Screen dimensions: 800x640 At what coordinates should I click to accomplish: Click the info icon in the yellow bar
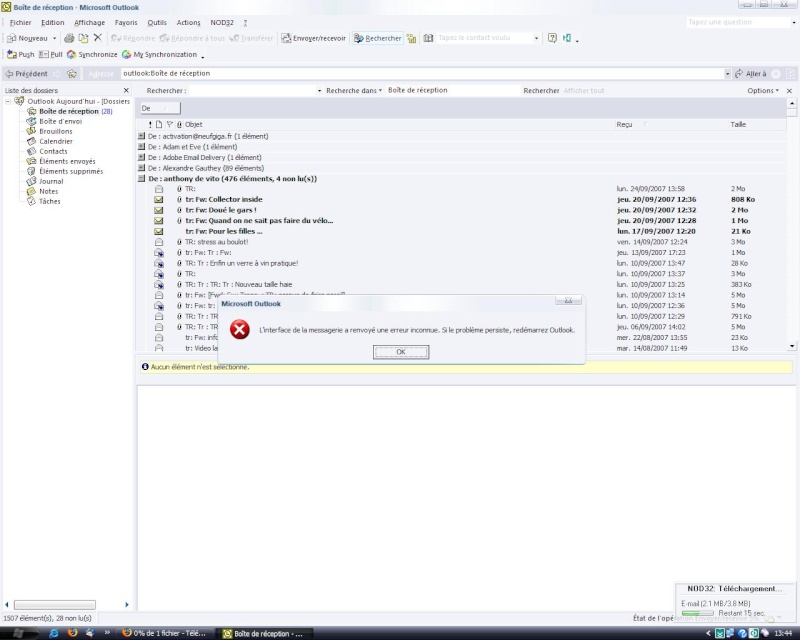145,366
